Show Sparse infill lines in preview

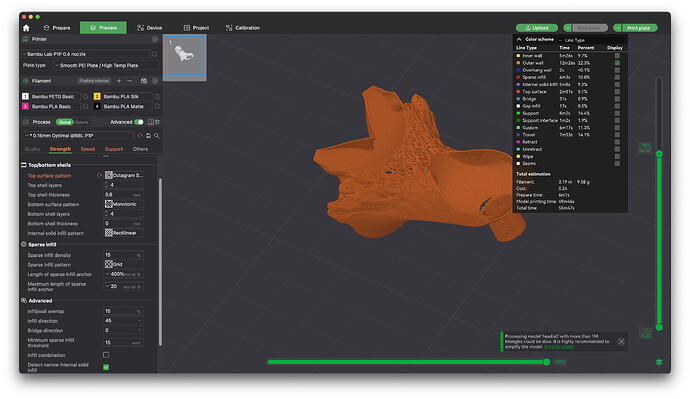click(x=617, y=77)
